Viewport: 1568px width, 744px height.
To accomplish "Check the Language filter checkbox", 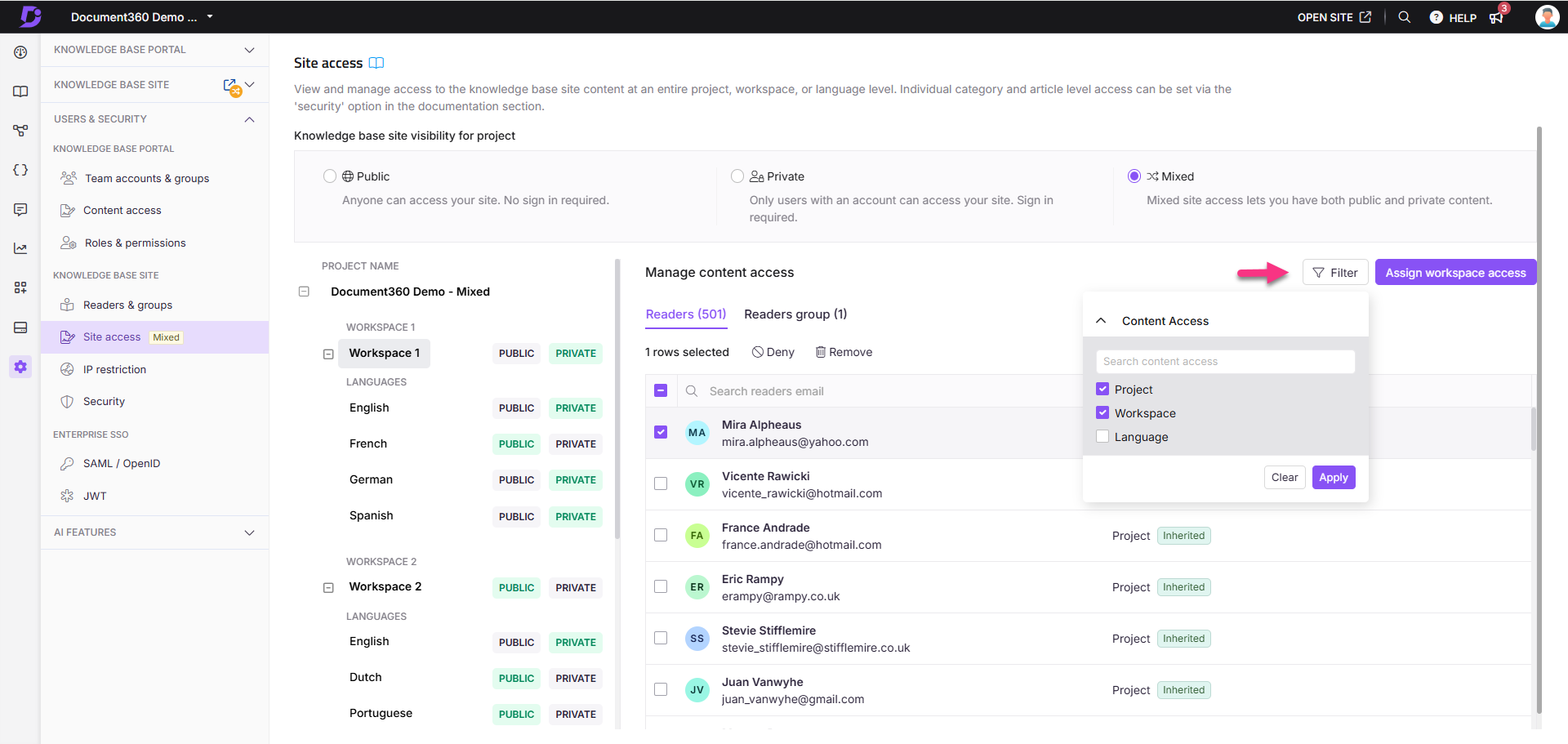I will [1102, 437].
